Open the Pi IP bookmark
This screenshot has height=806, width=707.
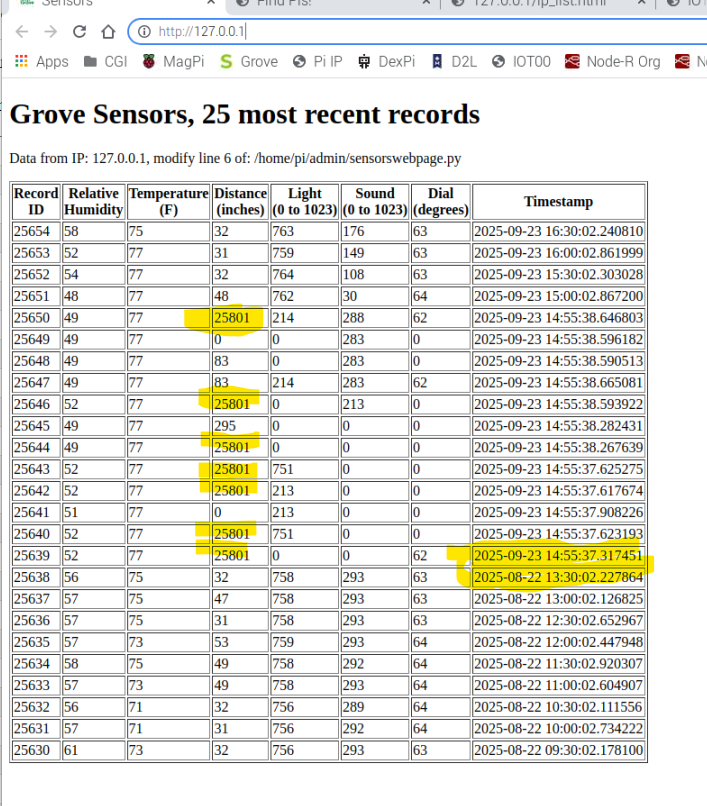(x=317, y=62)
